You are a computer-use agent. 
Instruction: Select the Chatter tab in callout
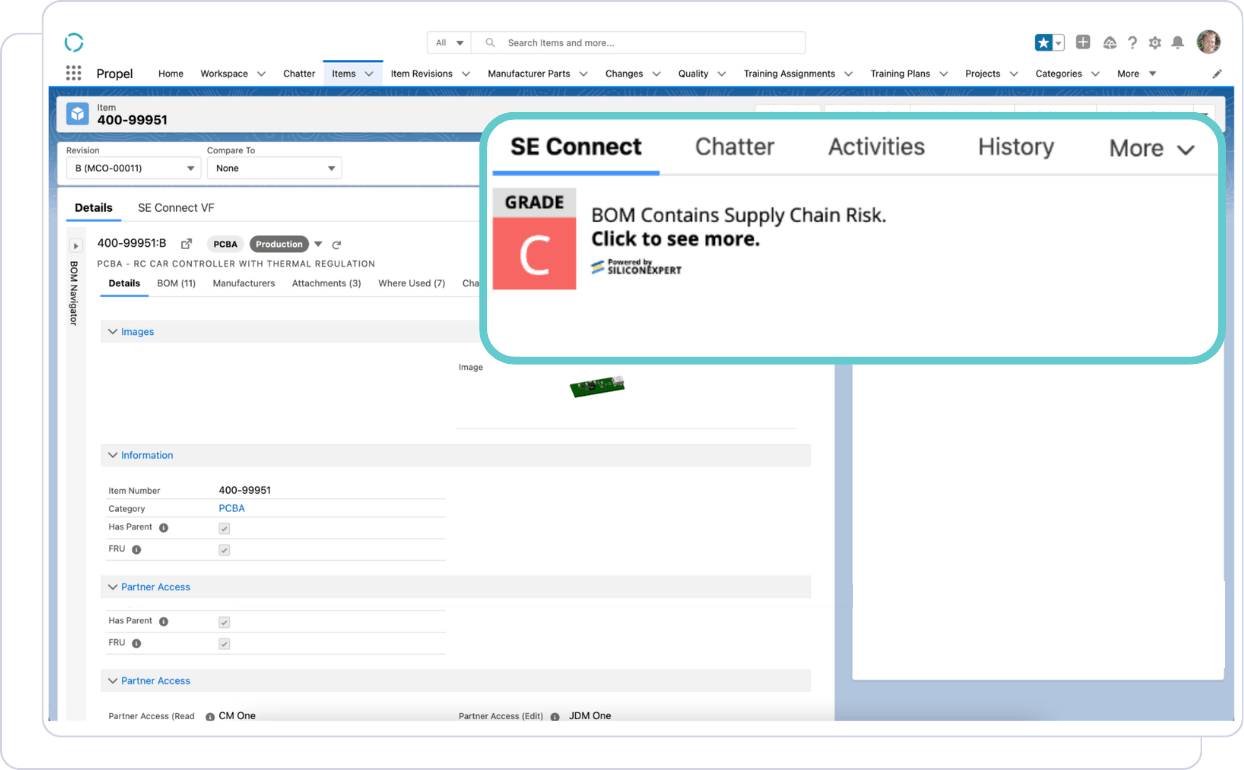[735, 147]
